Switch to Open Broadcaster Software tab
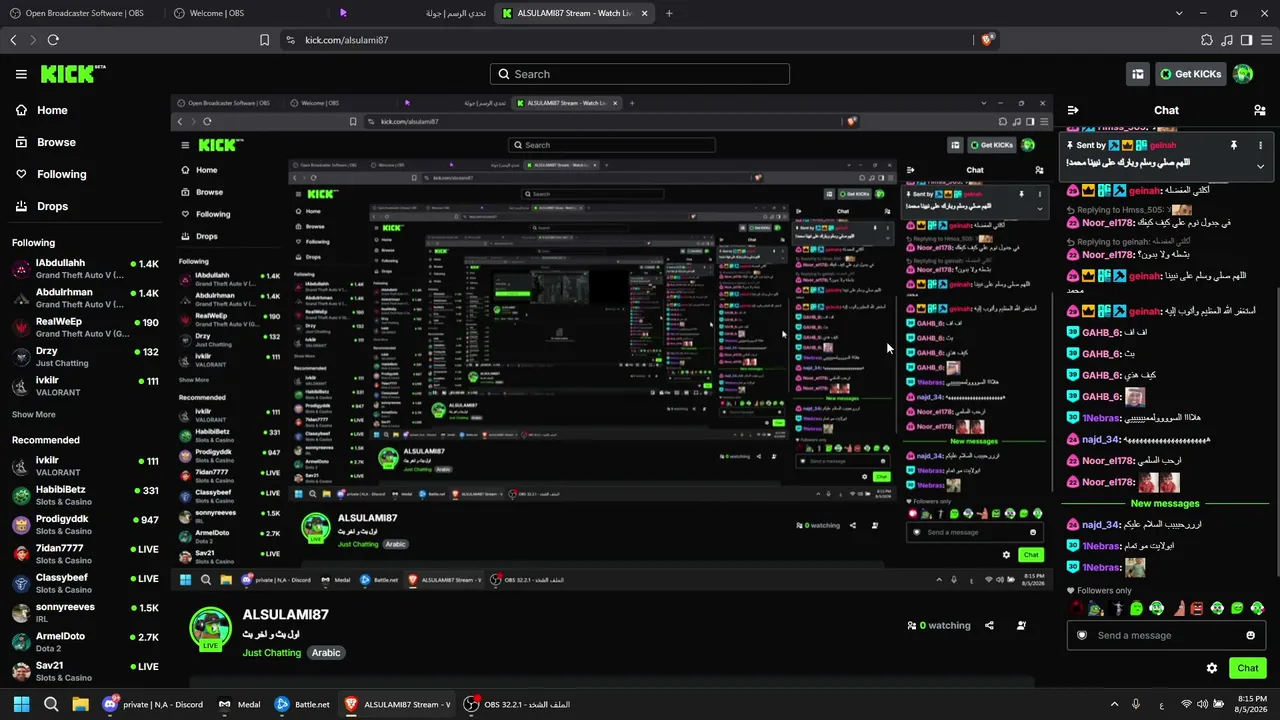Screen dimensions: 1280x720 78,13
